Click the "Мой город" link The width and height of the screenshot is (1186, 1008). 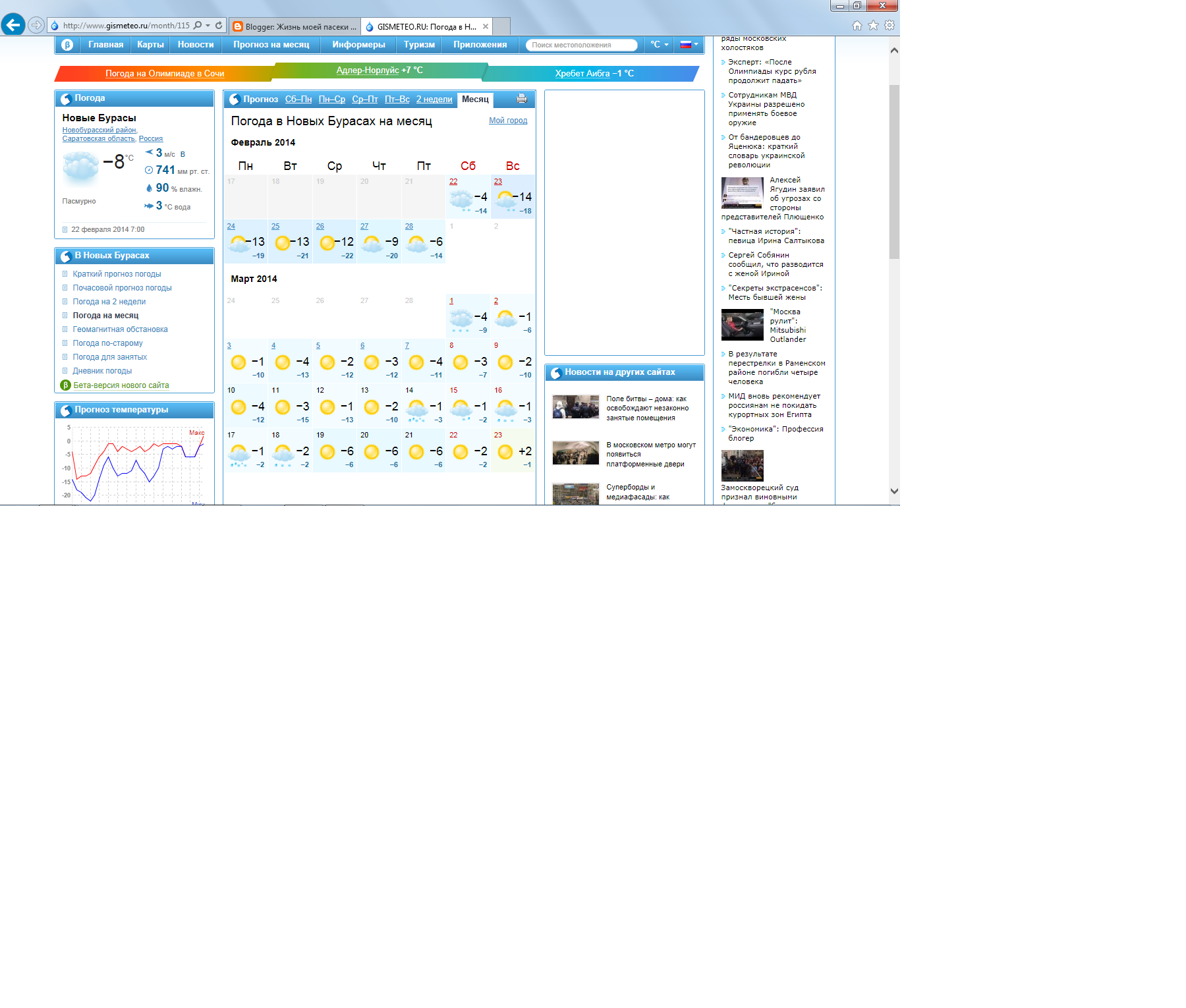point(507,121)
